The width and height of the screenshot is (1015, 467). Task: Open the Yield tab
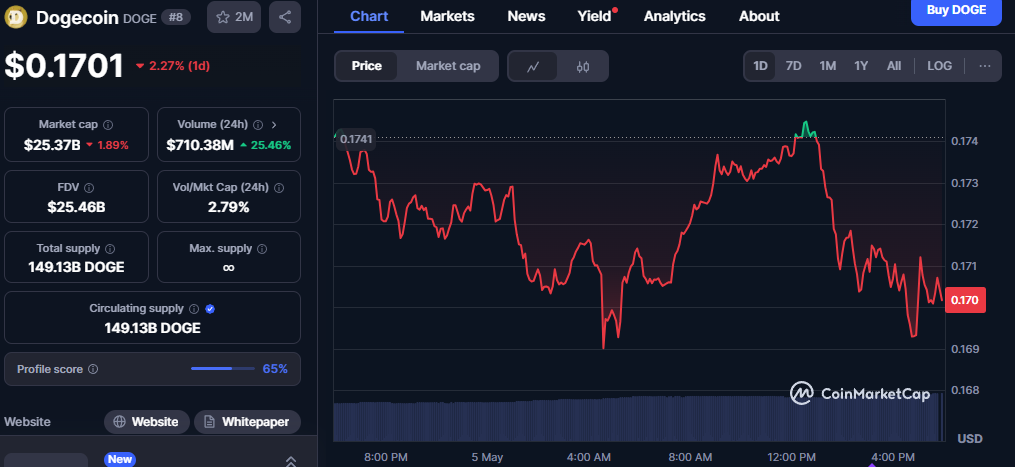click(x=596, y=16)
